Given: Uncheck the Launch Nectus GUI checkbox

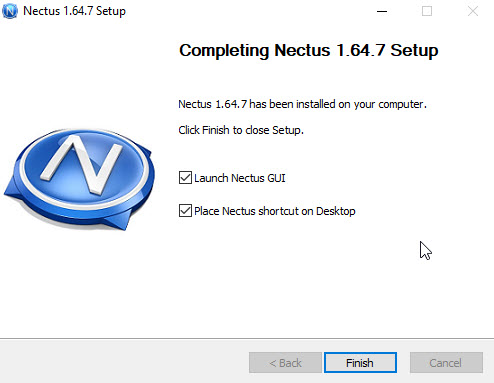Looking at the screenshot, I should coord(185,178).
